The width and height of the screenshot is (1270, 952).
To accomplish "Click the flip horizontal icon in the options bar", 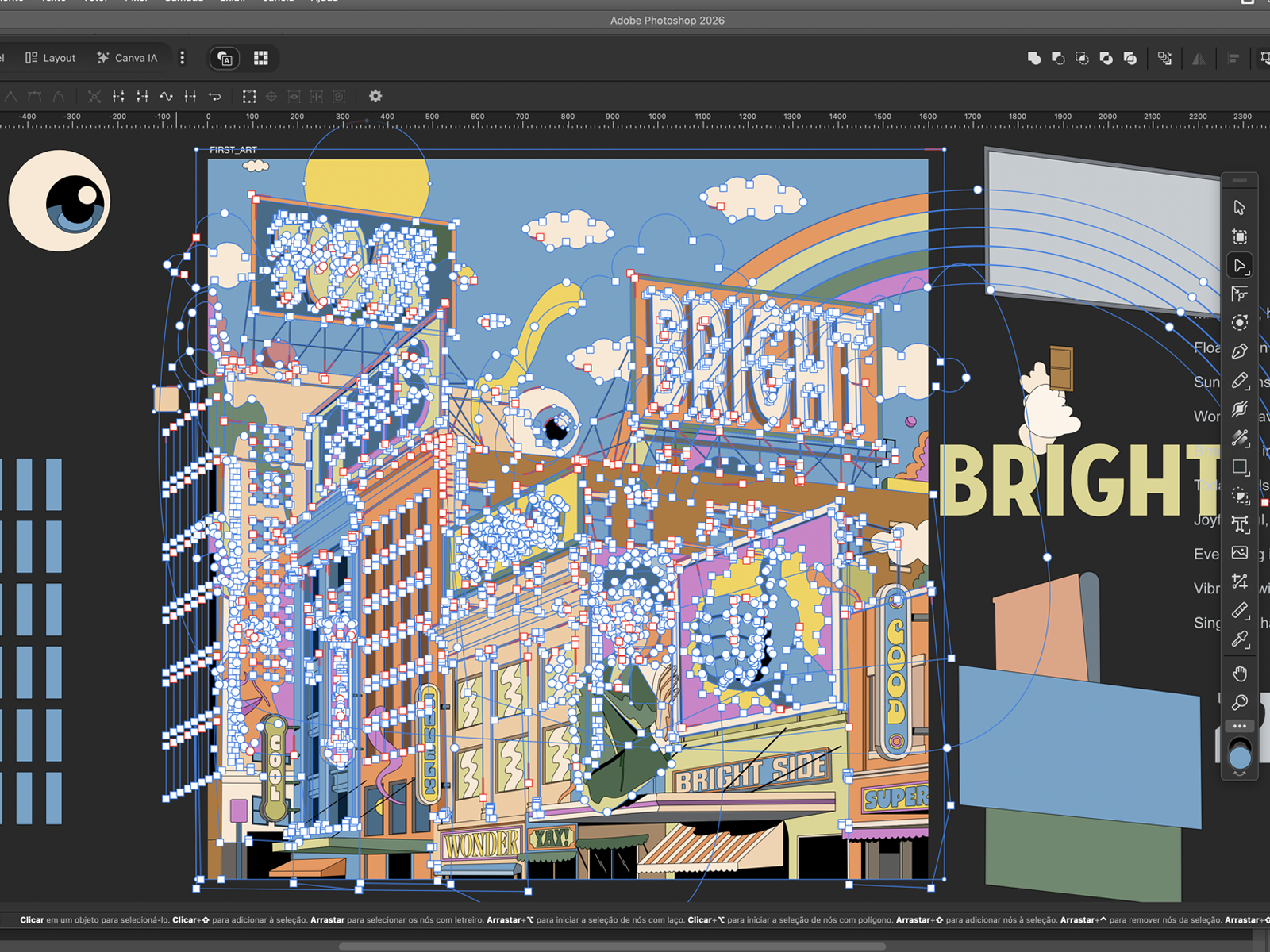I will point(1199,58).
